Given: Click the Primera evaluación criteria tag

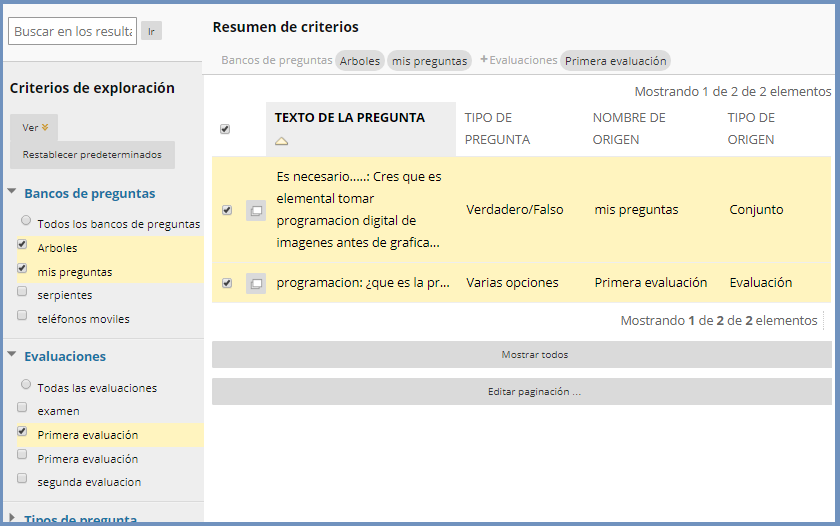Looking at the screenshot, I should tap(615, 61).
